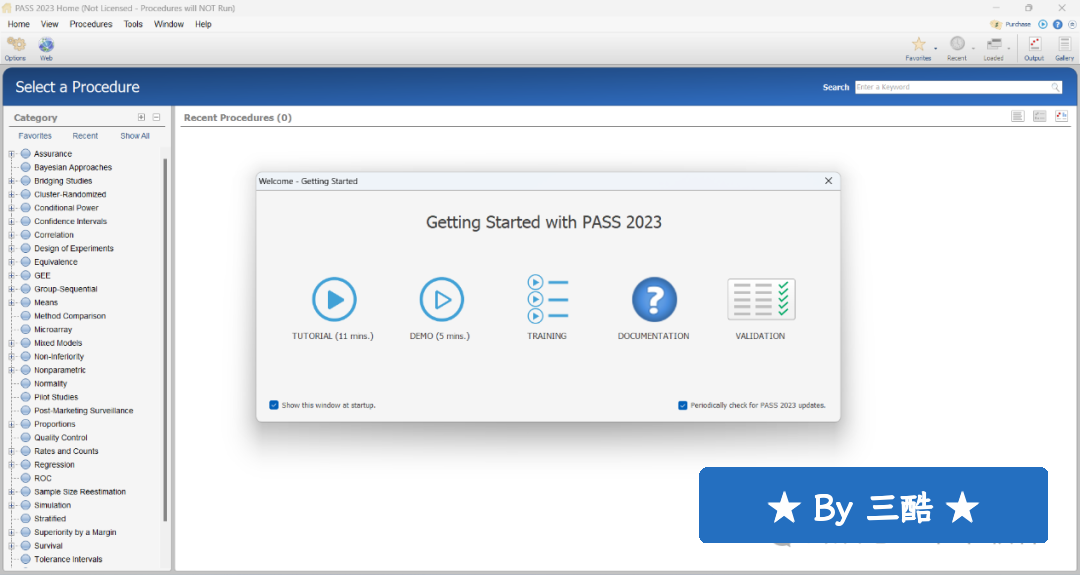Select the Quality Control category
The height and width of the screenshot is (575, 1080).
(61, 438)
